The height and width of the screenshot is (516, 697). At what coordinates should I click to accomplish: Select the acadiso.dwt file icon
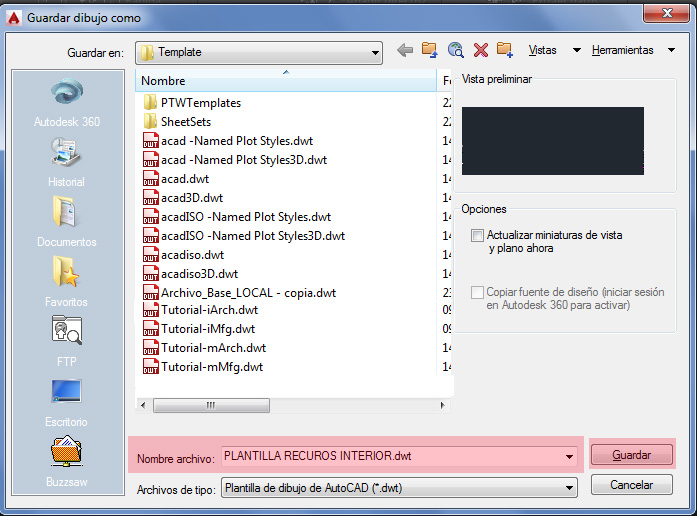pos(150,255)
